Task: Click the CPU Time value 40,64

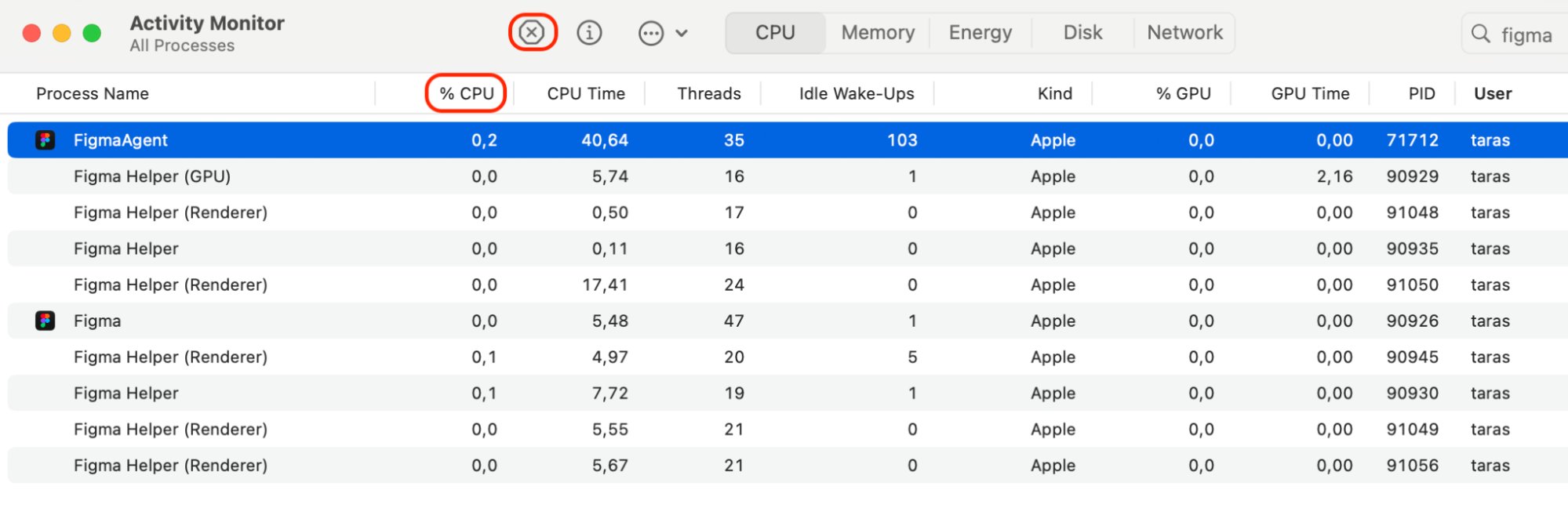Action: [605, 140]
